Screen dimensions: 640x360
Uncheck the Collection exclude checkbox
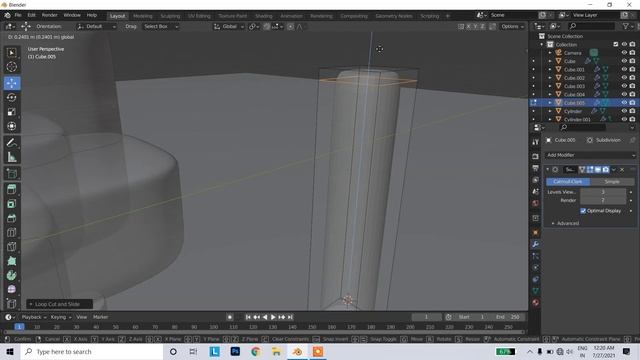(616, 44)
